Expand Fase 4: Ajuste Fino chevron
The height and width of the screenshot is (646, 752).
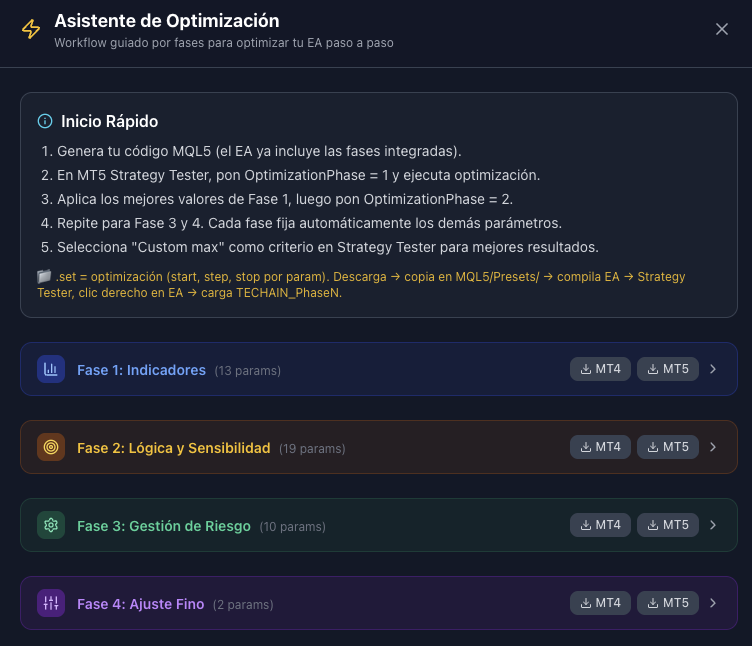(713, 603)
